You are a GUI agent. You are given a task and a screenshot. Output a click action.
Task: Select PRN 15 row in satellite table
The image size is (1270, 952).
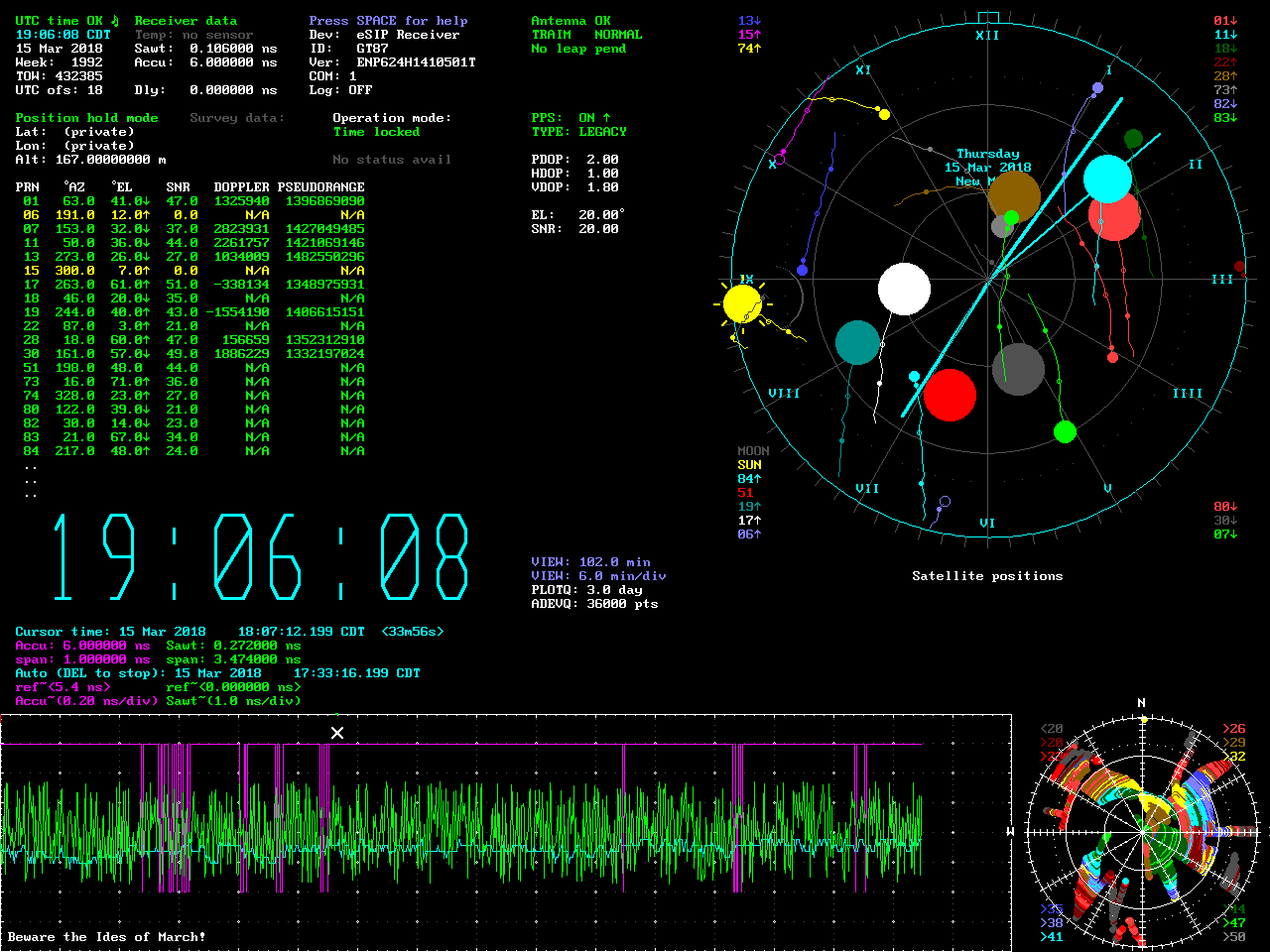[x=189, y=271]
